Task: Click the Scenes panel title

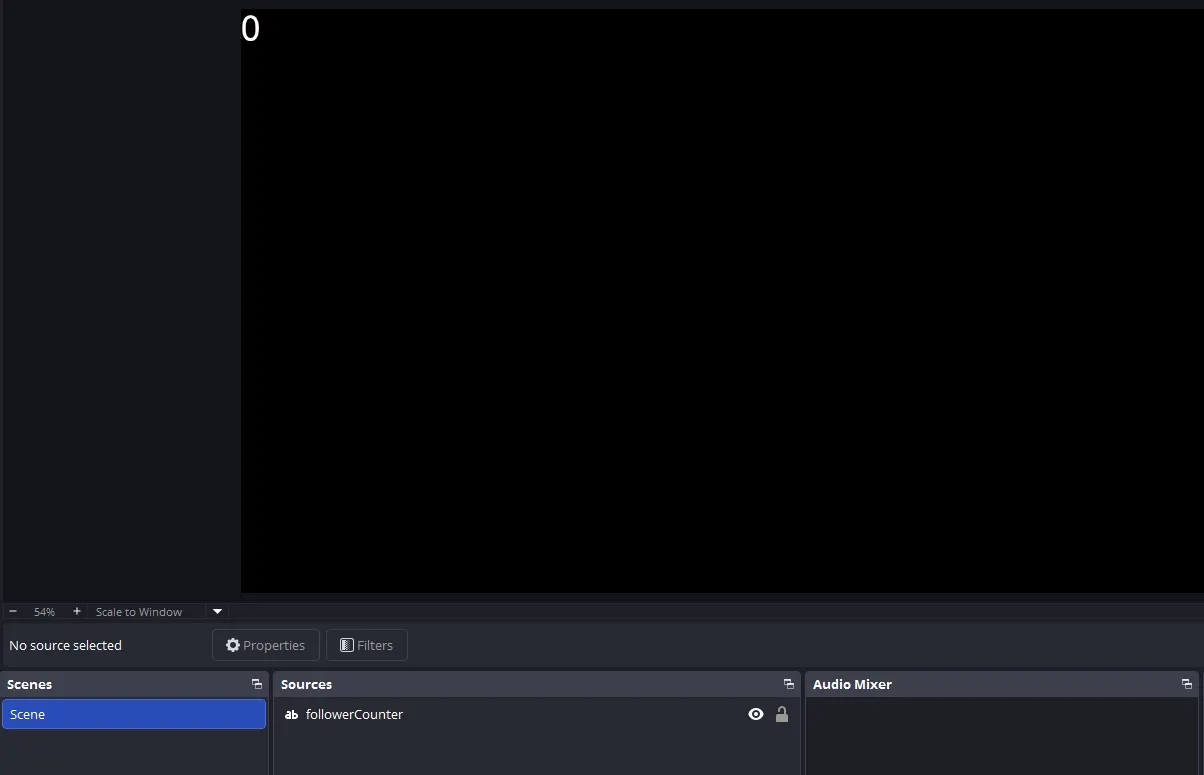Action: tap(30, 684)
